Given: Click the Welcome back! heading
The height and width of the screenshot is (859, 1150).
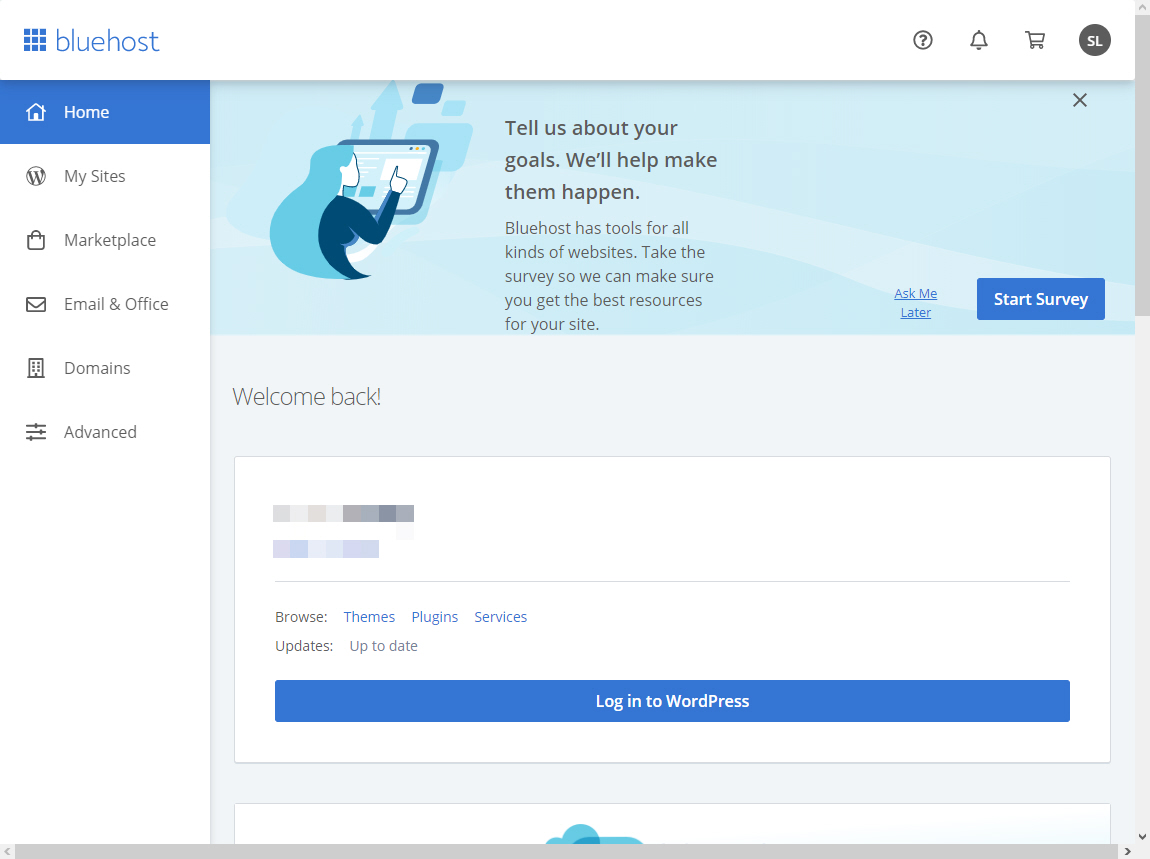Looking at the screenshot, I should click(x=307, y=397).
